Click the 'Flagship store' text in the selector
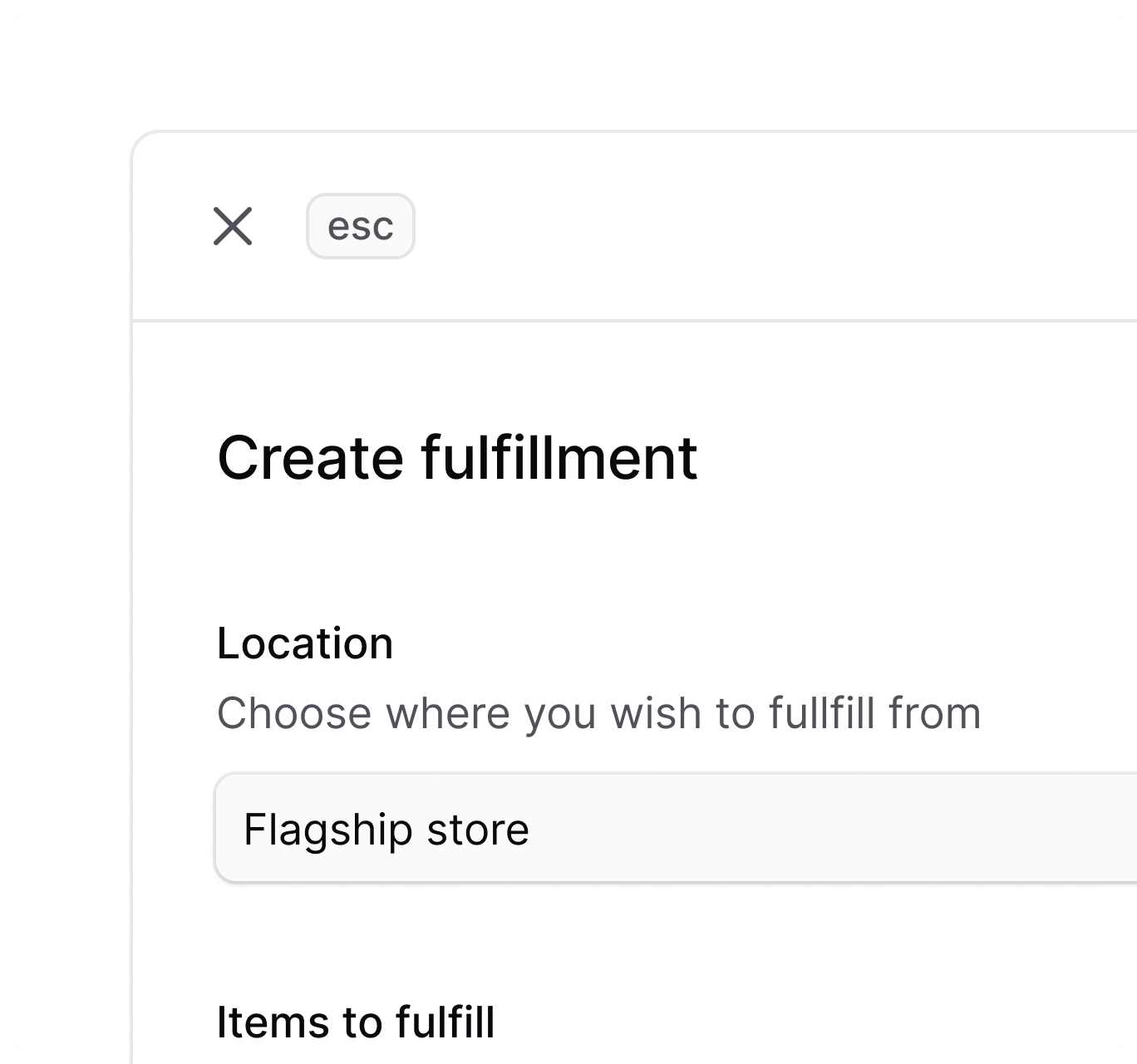 tap(386, 830)
